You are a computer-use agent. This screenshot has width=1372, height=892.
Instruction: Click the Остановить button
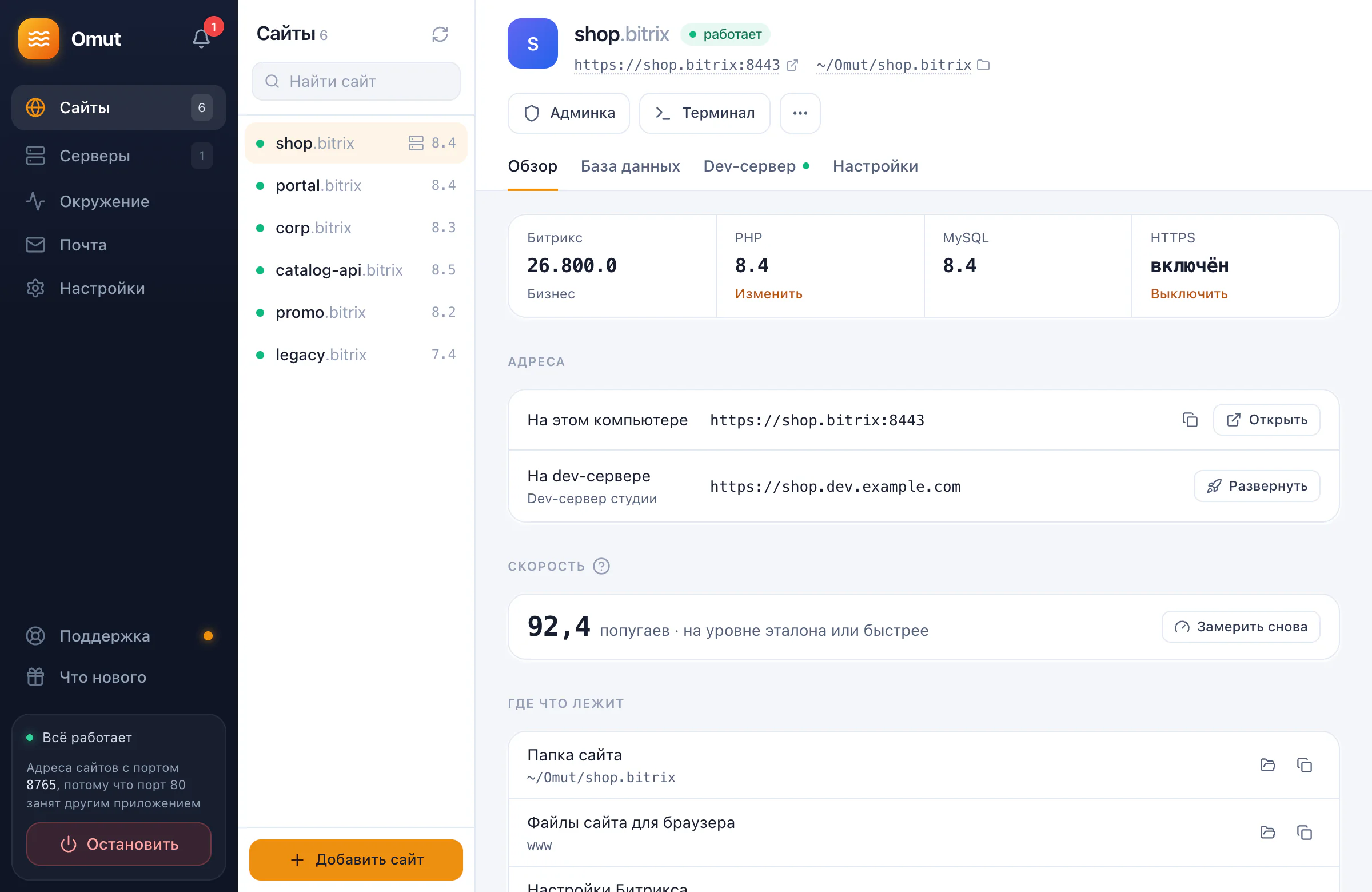[x=119, y=844]
